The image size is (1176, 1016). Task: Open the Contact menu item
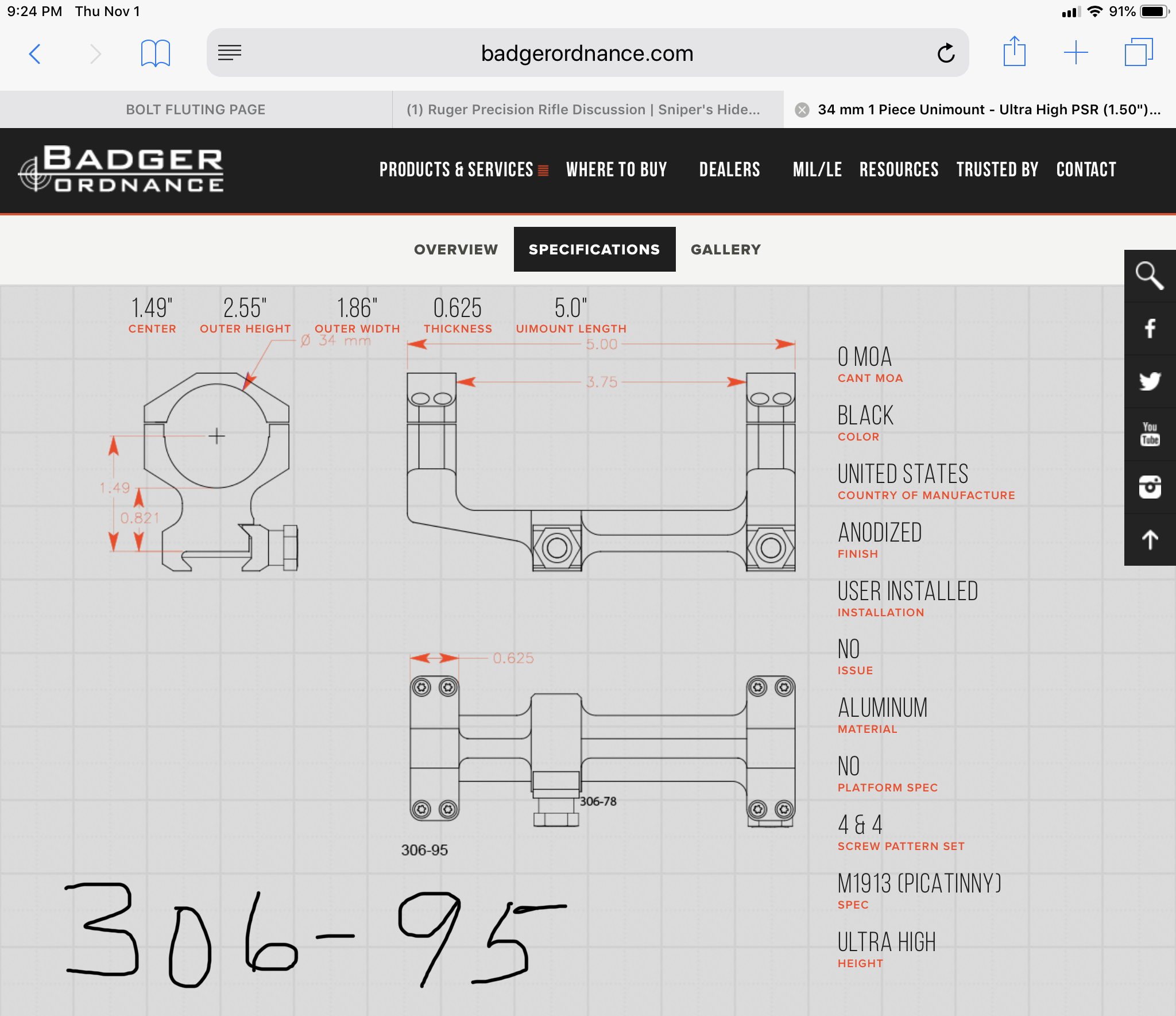(1086, 170)
